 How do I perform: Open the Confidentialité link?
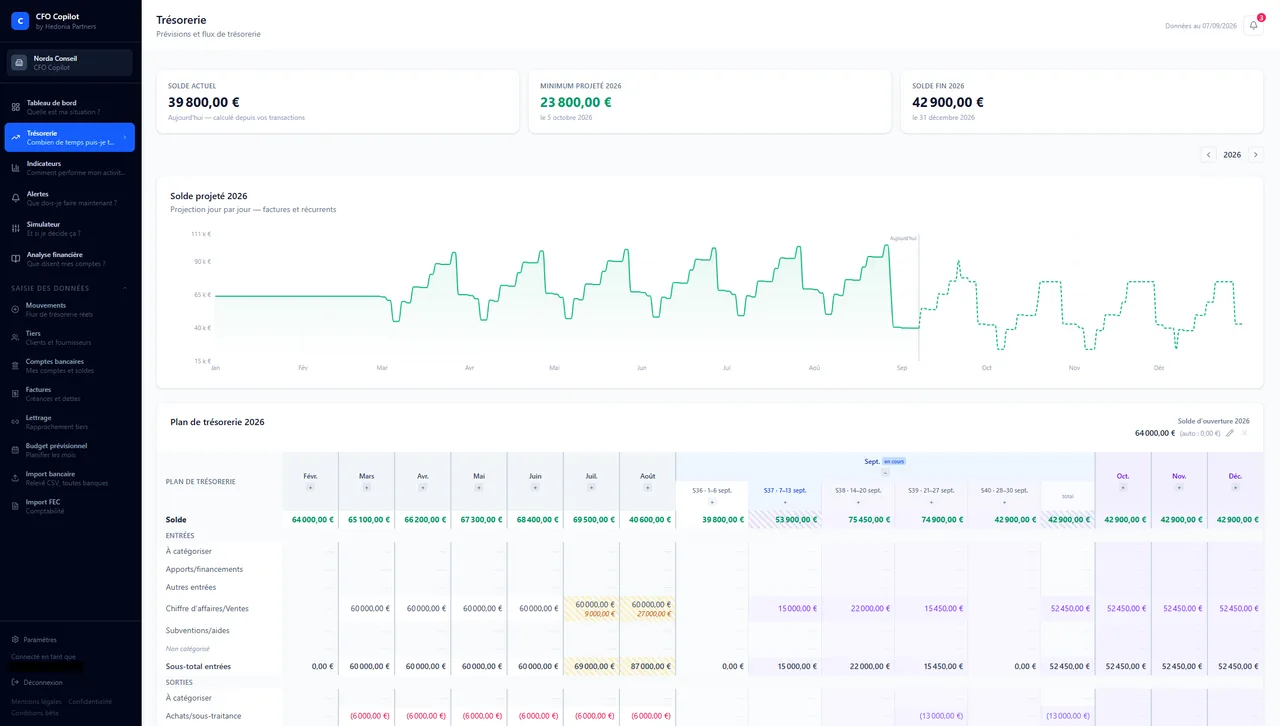click(x=90, y=701)
